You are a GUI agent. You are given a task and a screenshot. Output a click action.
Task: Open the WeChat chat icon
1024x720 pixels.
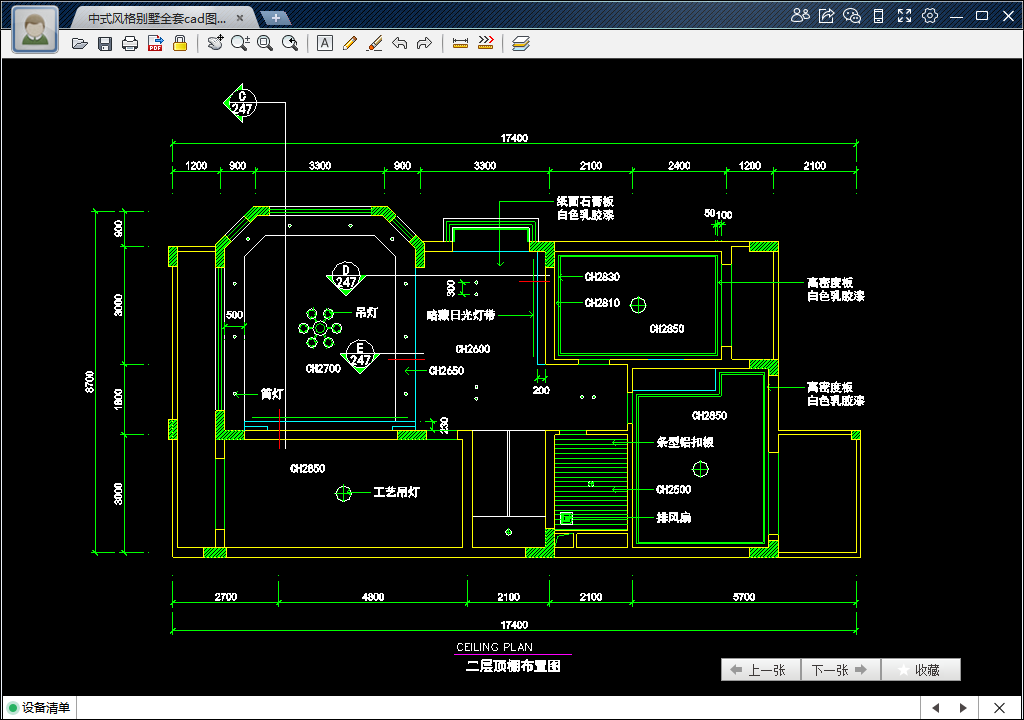(852, 16)
